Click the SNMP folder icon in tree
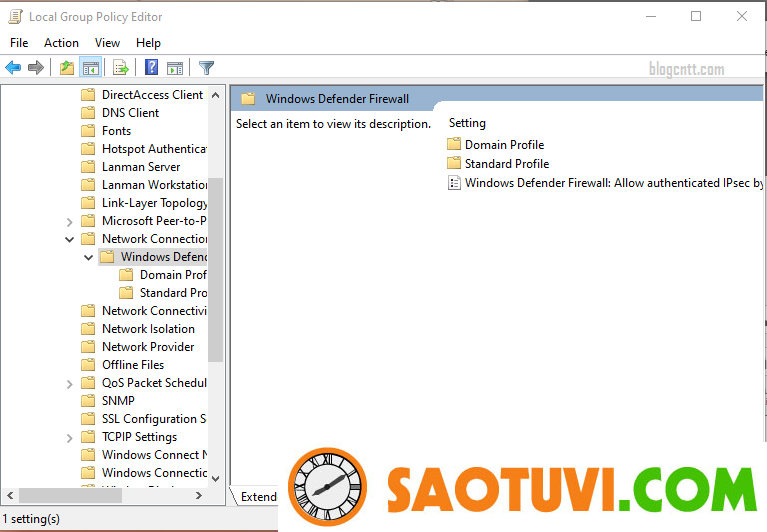The image size is (767, 532). tap(88, 401)
